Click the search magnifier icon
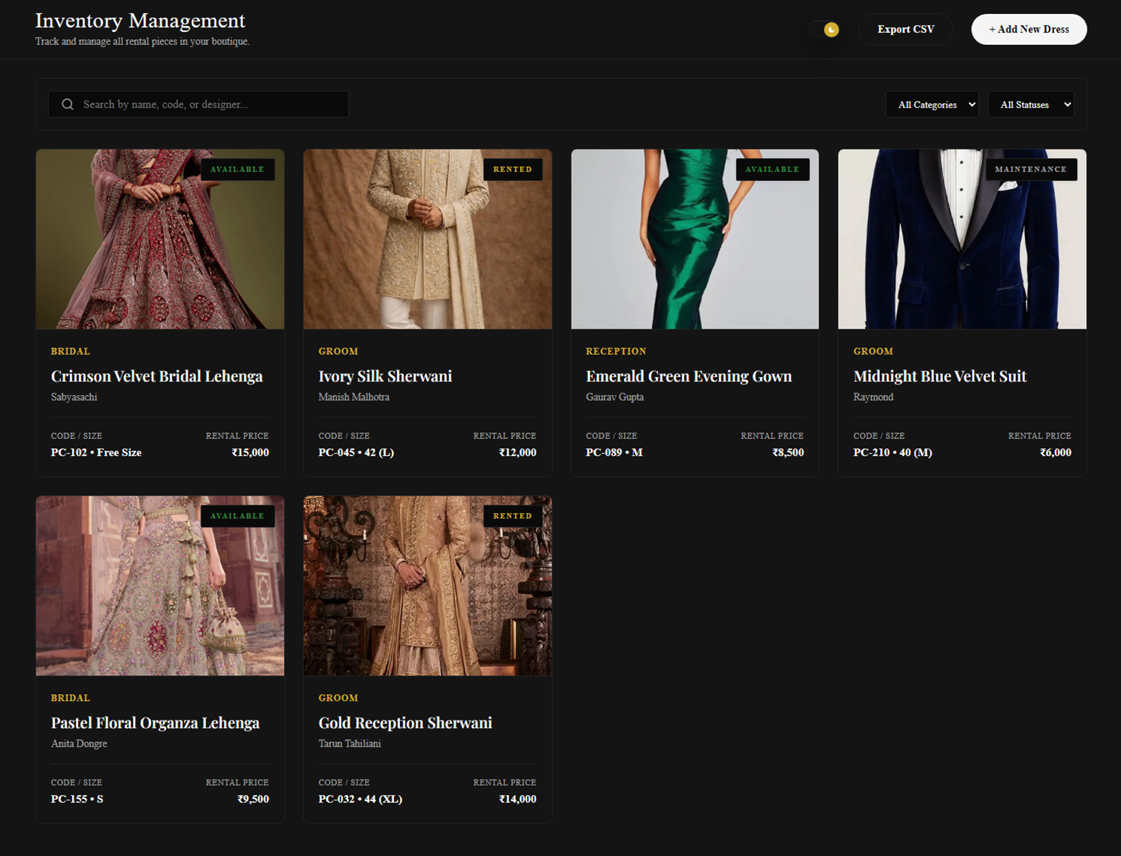The width and height of the screenshot is (1121, 856). coord(67,104)
